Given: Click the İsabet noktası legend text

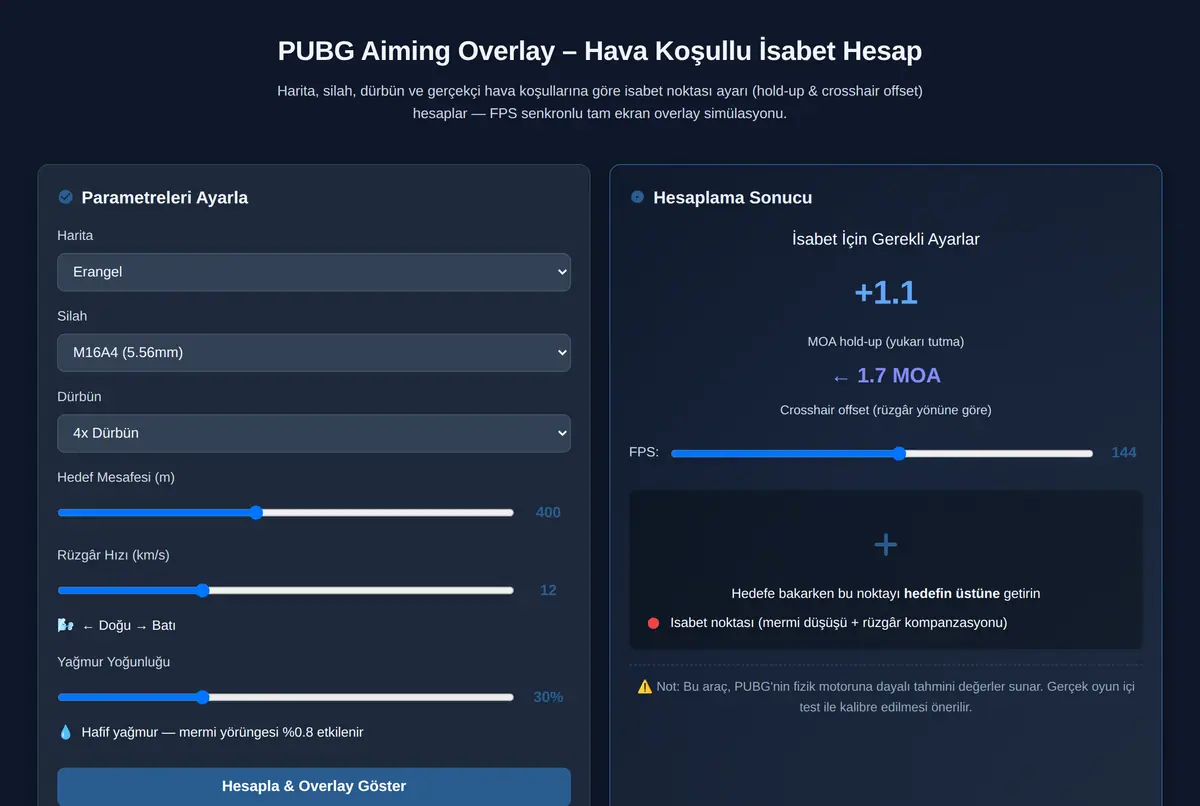Looking at the screenshot, I should click(838, 623).
